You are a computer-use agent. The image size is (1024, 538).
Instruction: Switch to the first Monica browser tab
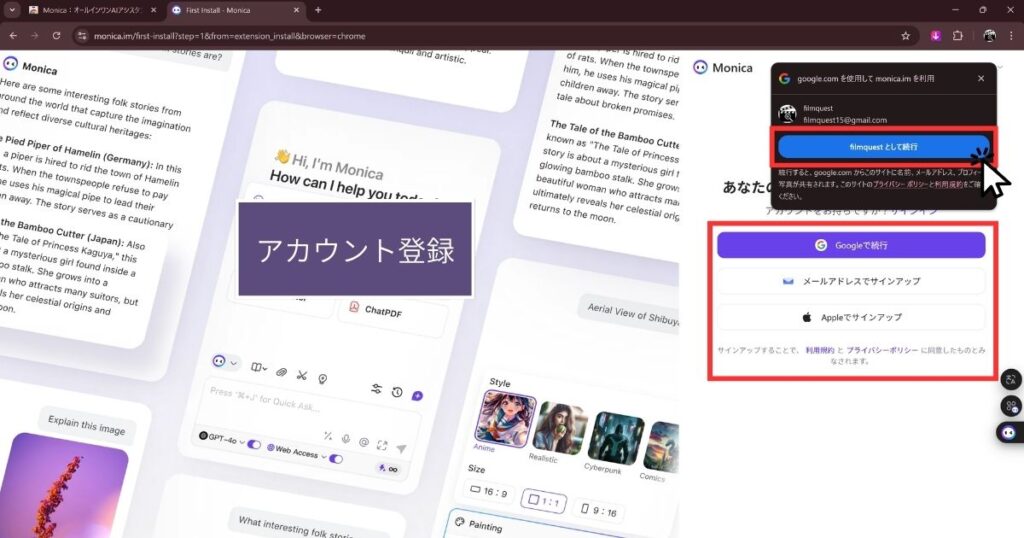pos(90,10)
